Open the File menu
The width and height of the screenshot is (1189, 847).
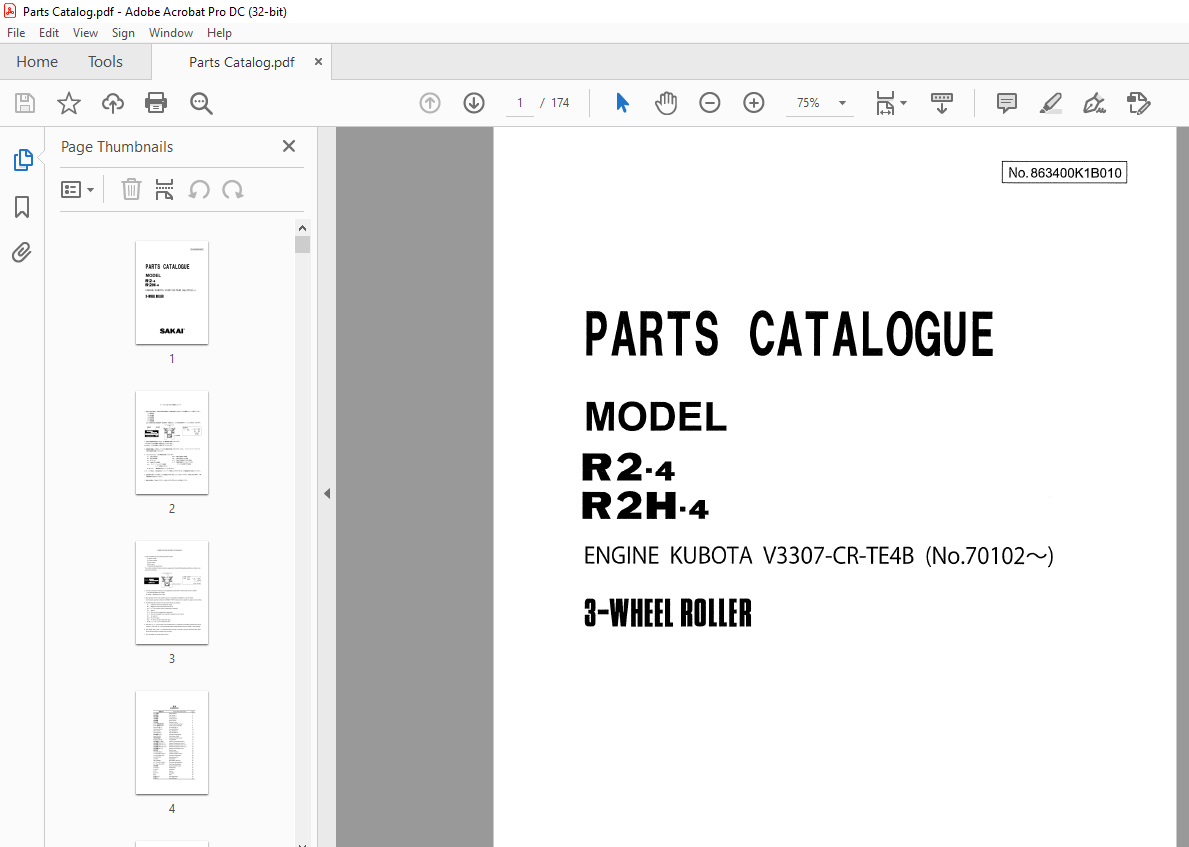(x=16, y=33)
